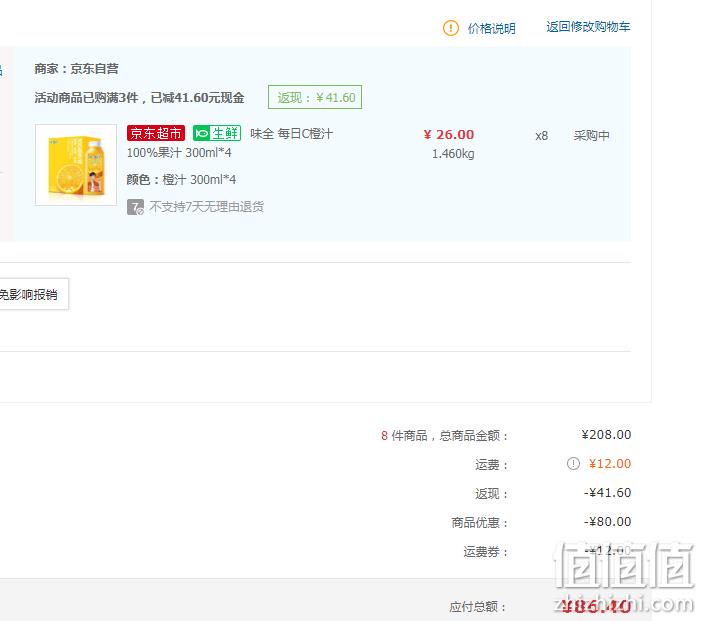
Task: Click the red 京东超市 tag
Action: click(x=156, y=133)
